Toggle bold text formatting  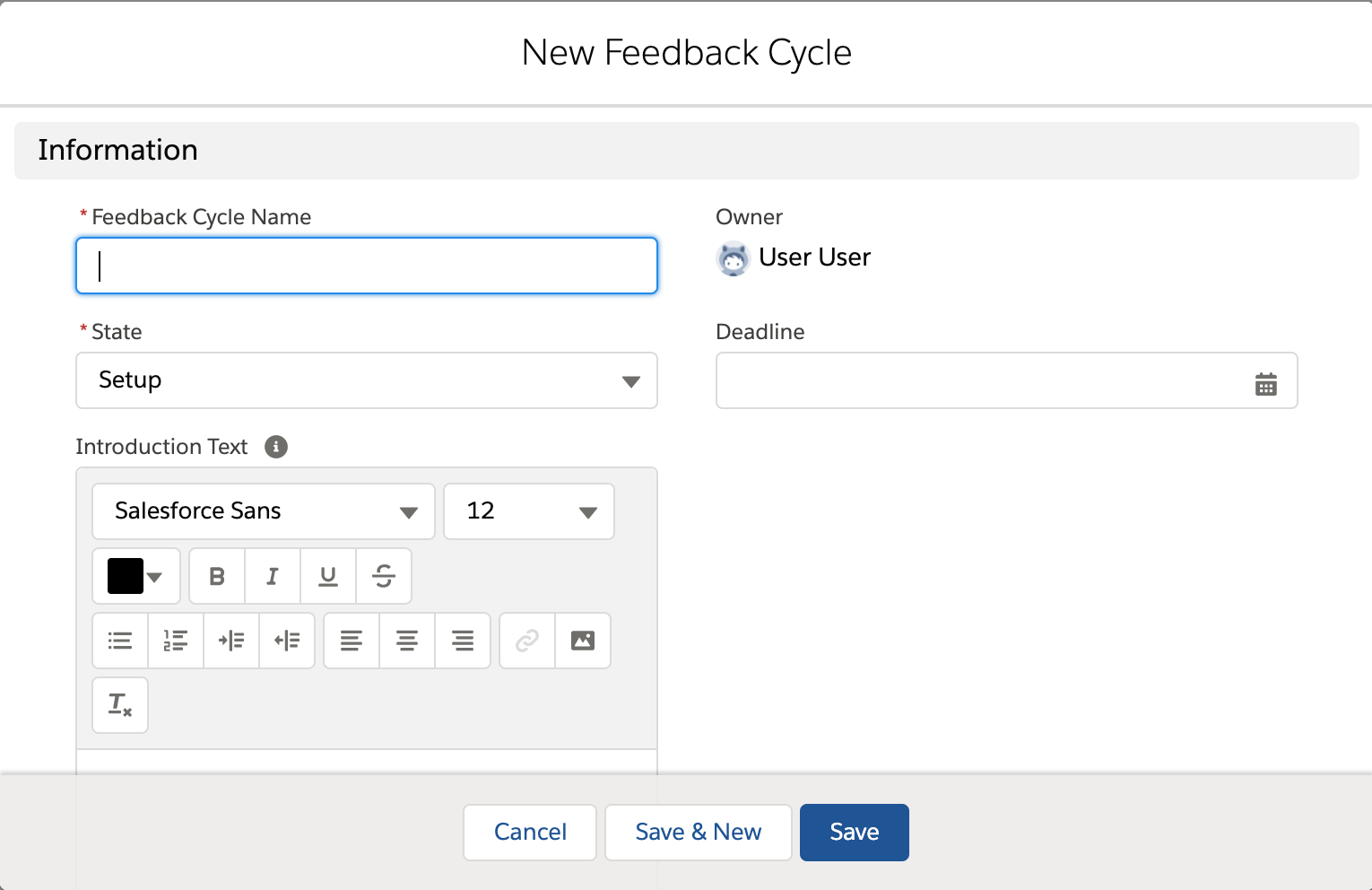(x=217, y=576)
